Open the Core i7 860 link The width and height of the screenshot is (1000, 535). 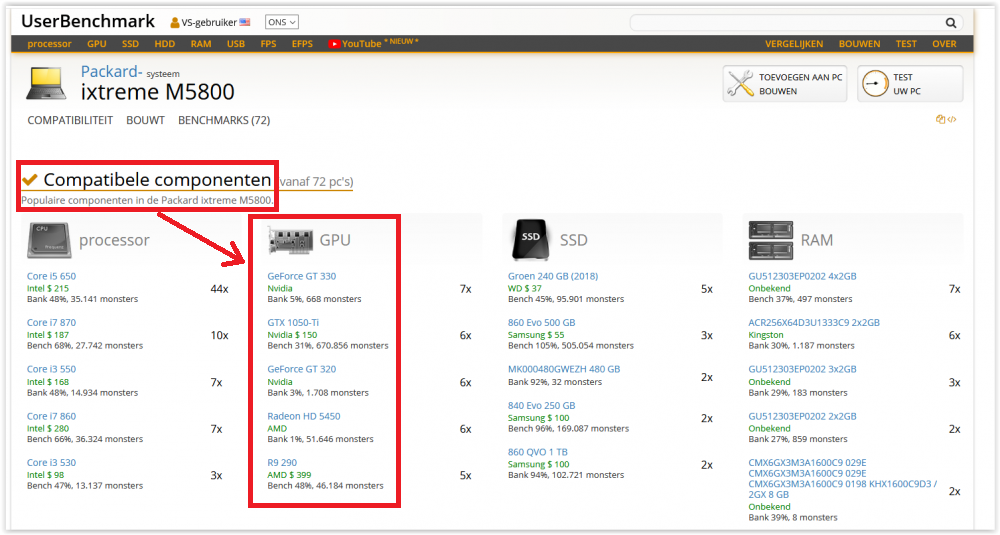pyautogui.click(x=51, y=416)
